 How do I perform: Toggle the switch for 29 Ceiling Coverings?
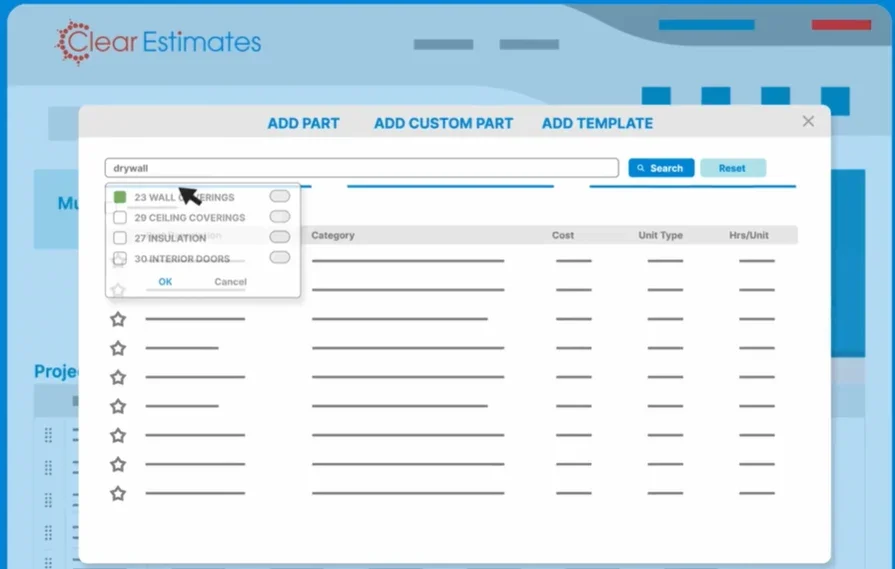click(x=280, y=216)
